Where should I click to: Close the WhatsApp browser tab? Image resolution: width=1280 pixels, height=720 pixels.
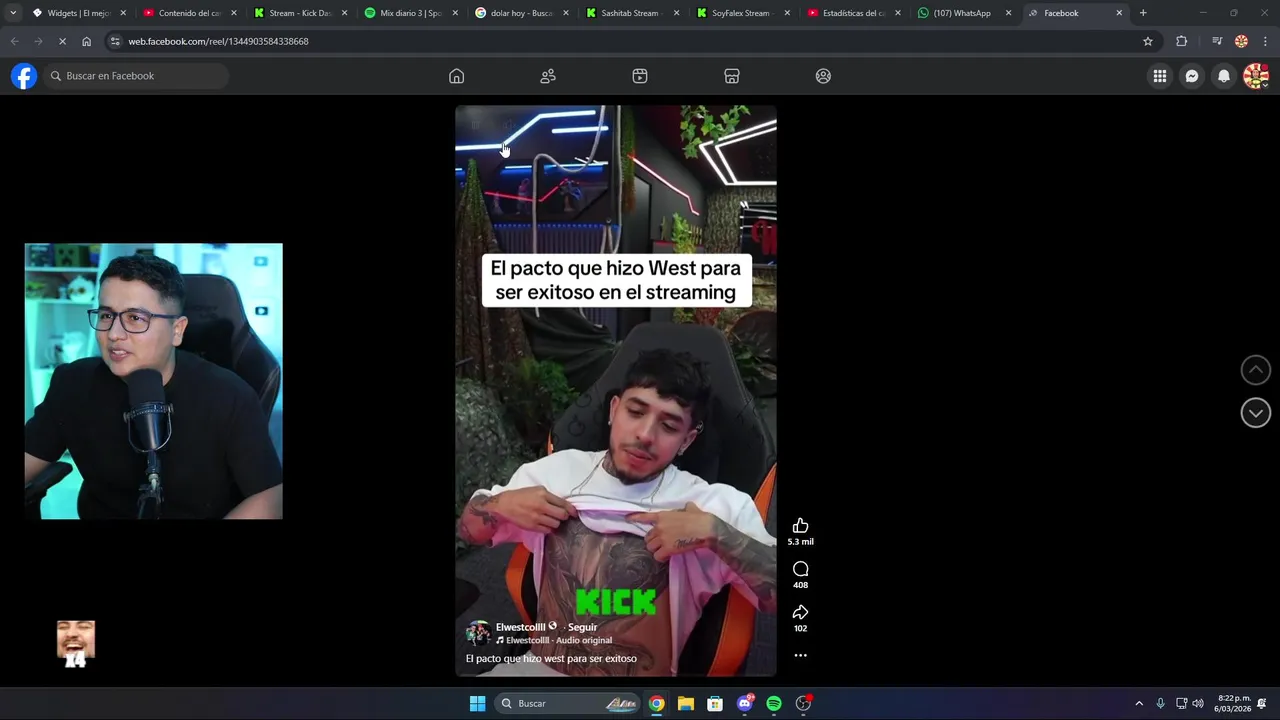click(x=1008, y=13)
